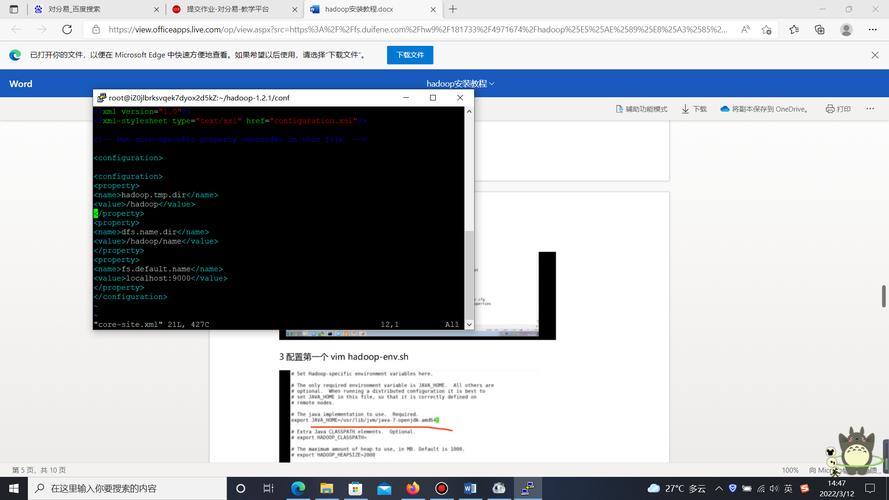Close the 提交作业-对分易-教学平台 tab
The image size is (889, 500).
(295, 10)
